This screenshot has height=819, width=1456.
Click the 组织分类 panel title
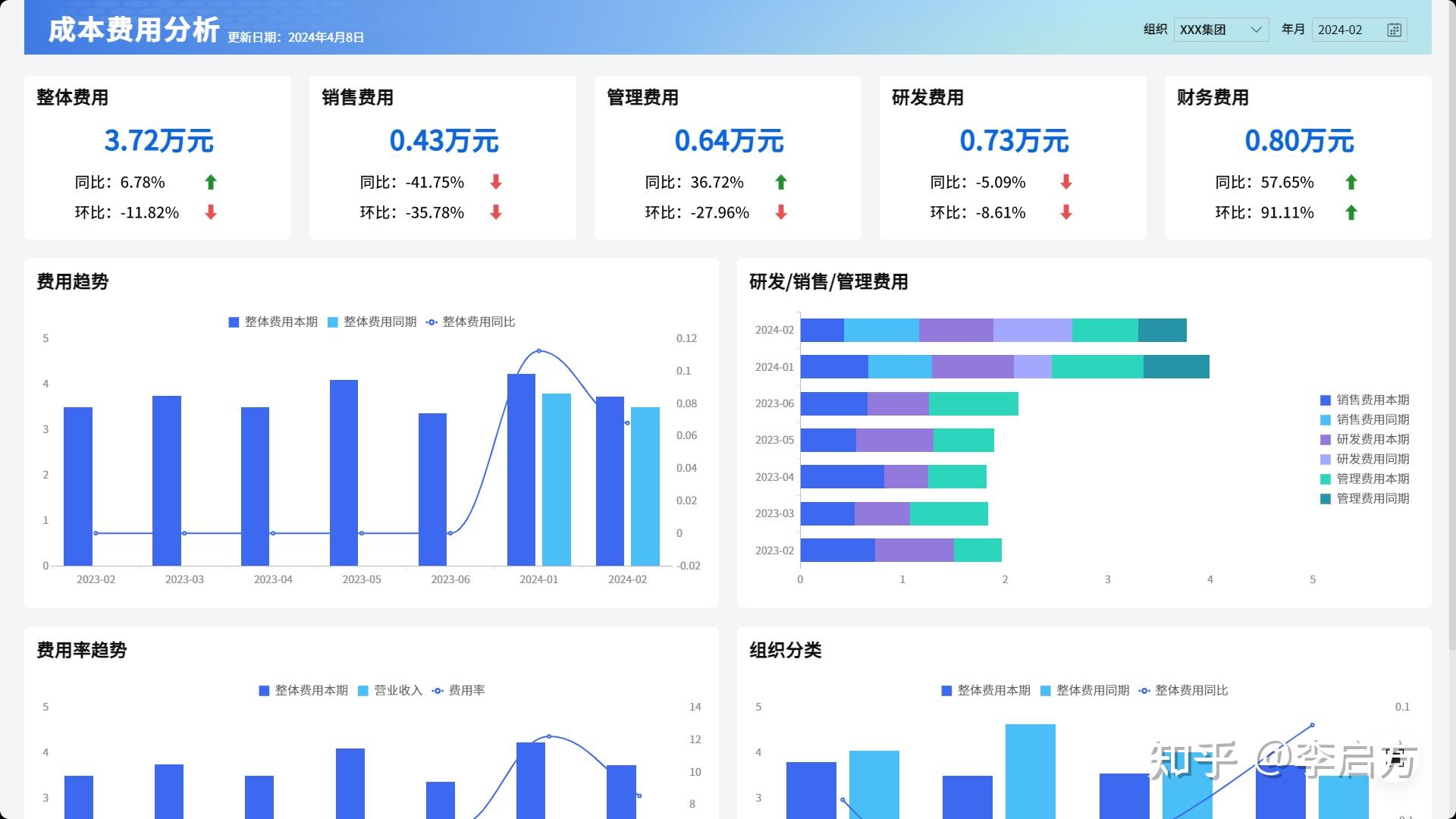click(x=786, y=651)
